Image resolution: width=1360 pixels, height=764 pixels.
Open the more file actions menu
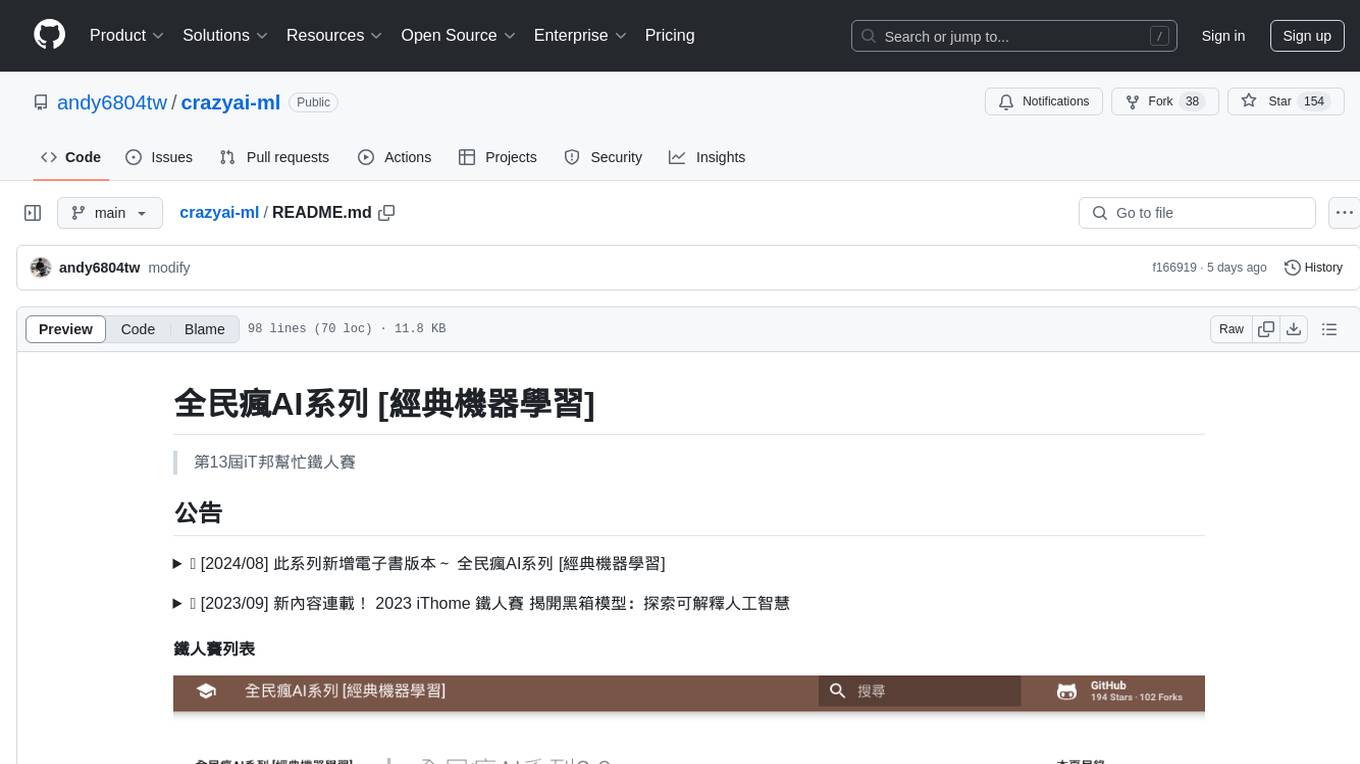[x=1344, y=213]
